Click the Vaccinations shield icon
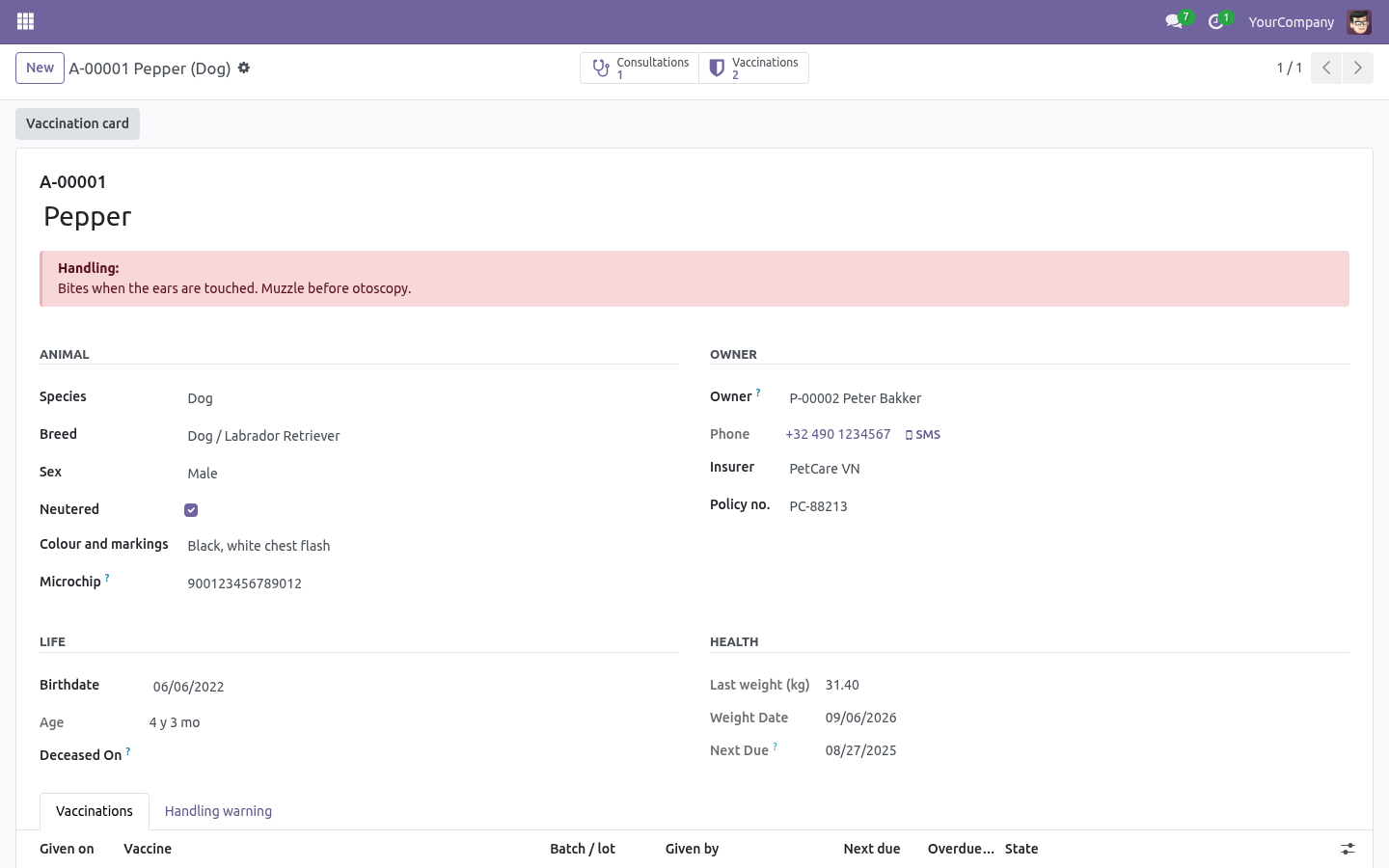Viewport: 1389px width, 868px height. pos(717,68)
